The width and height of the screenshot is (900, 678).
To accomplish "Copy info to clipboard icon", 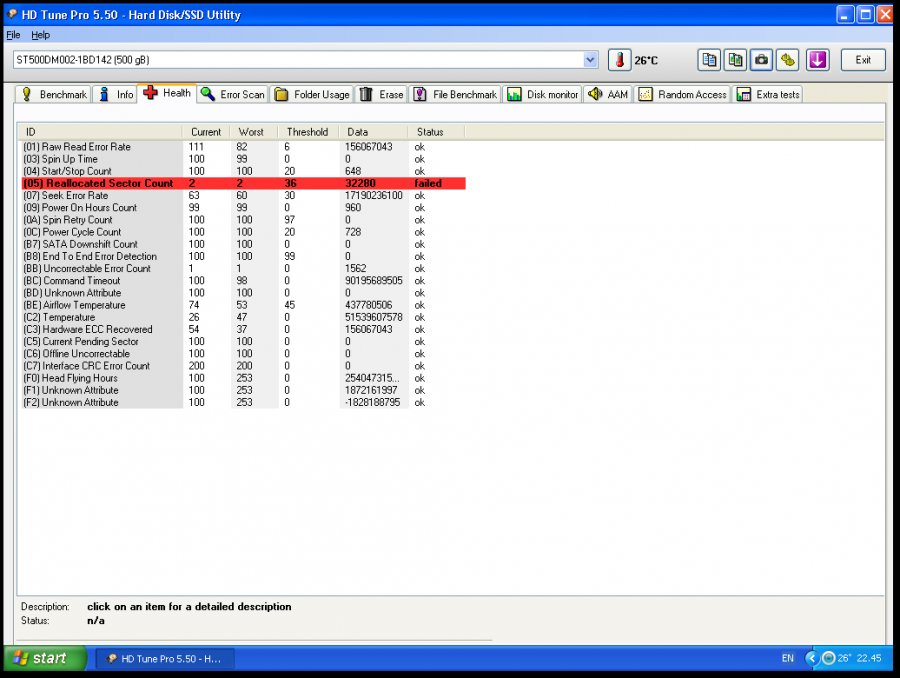I will (x=709, y=60).
